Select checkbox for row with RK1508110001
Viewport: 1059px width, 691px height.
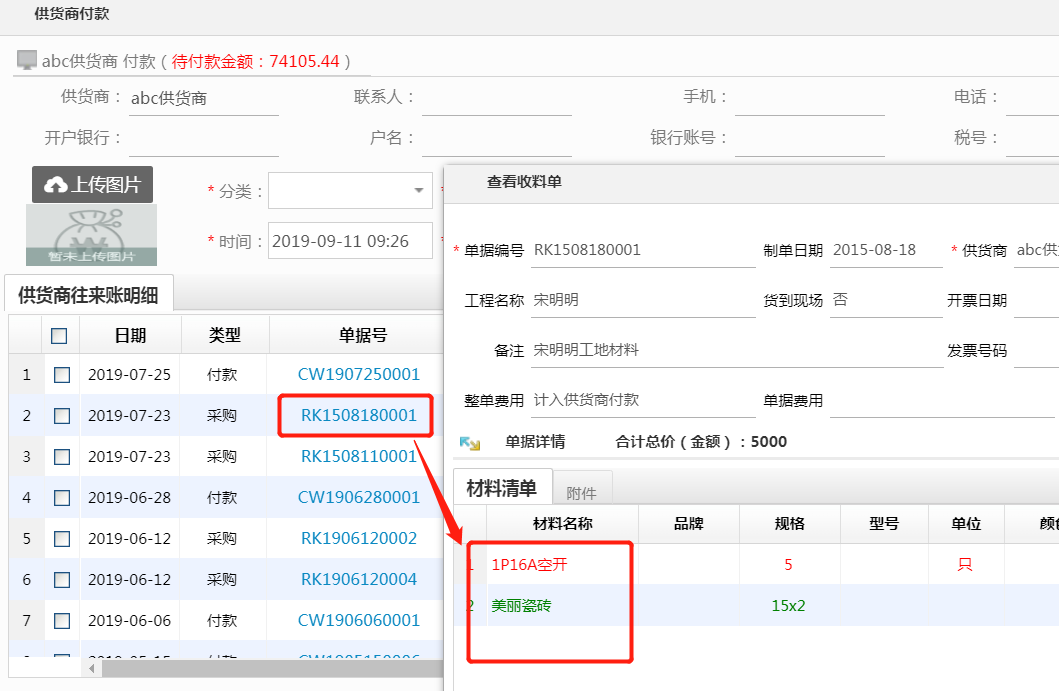[62, 457]
